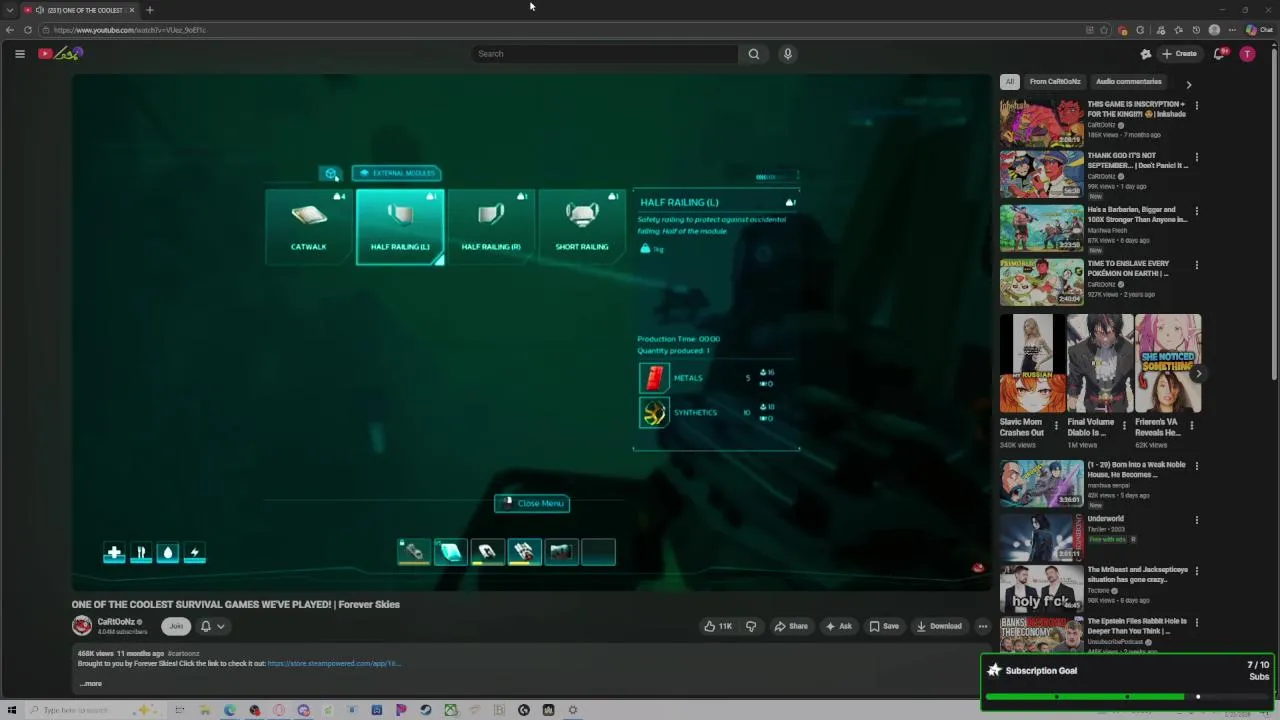Reload the page with refresh button
The image size is (1280, 720).
pyautogui.click(x=28, y=30)
